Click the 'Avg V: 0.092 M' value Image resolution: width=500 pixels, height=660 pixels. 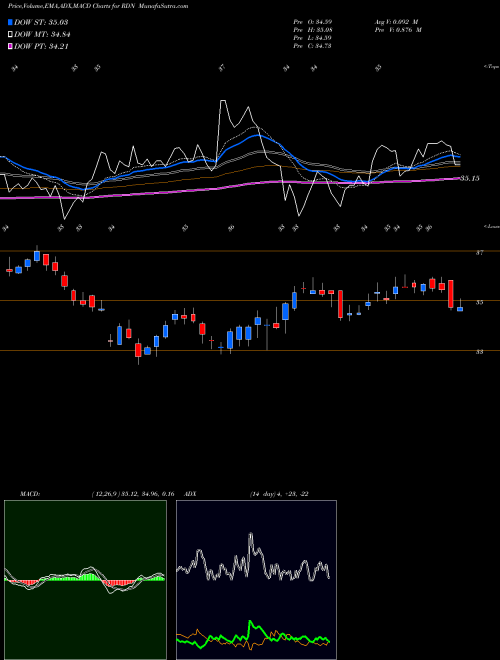(x=397, y=22)
